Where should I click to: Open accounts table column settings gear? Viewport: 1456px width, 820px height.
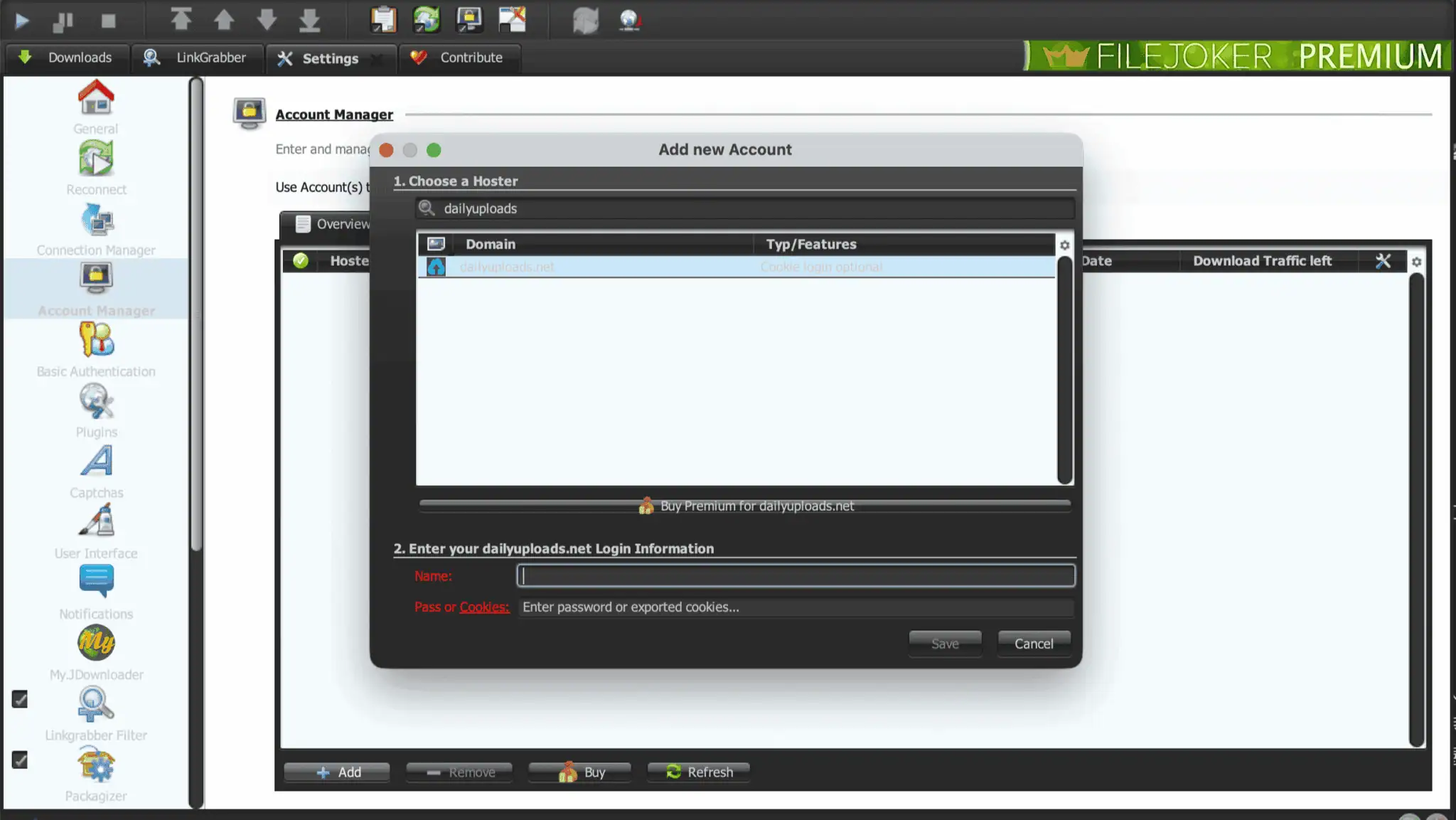(1416, 262)
